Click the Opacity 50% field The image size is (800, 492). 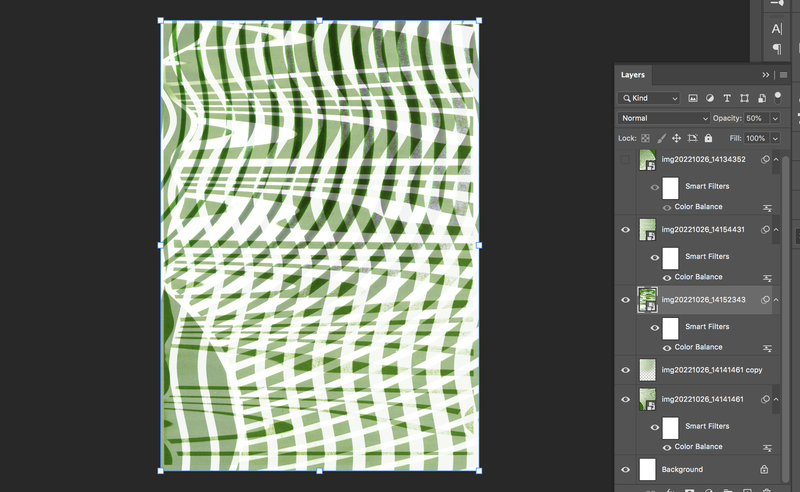[x=757, y=118]
